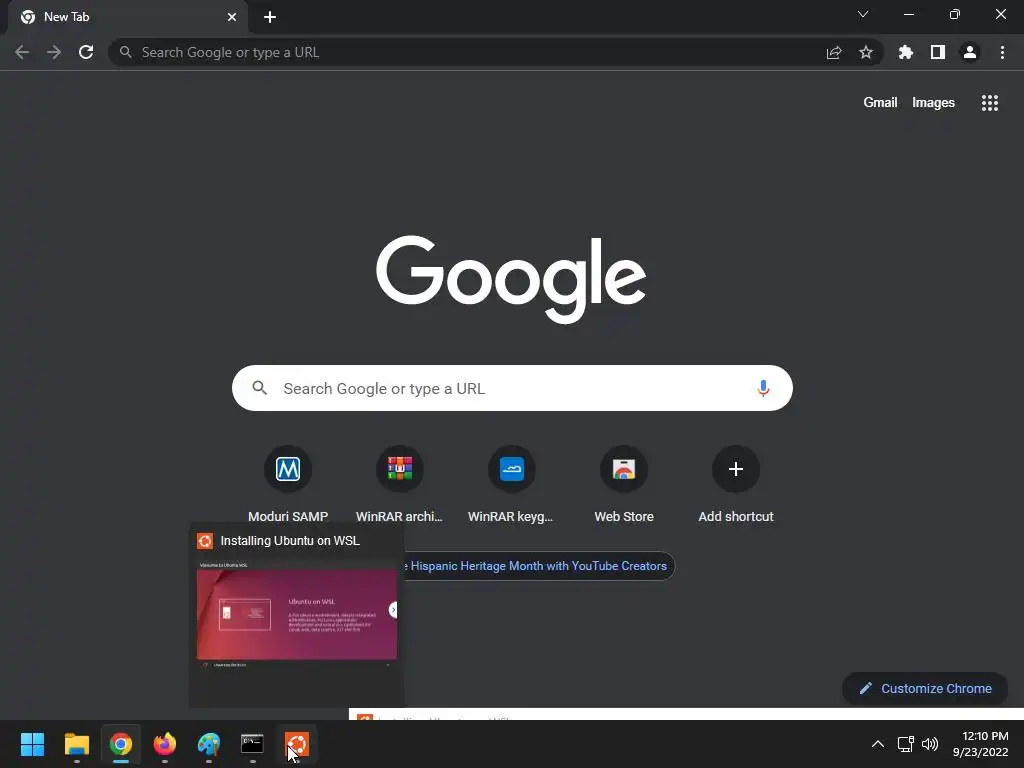Open the Images link
Viewport: 1024px width, 768px height.
(x=933, y=103)
